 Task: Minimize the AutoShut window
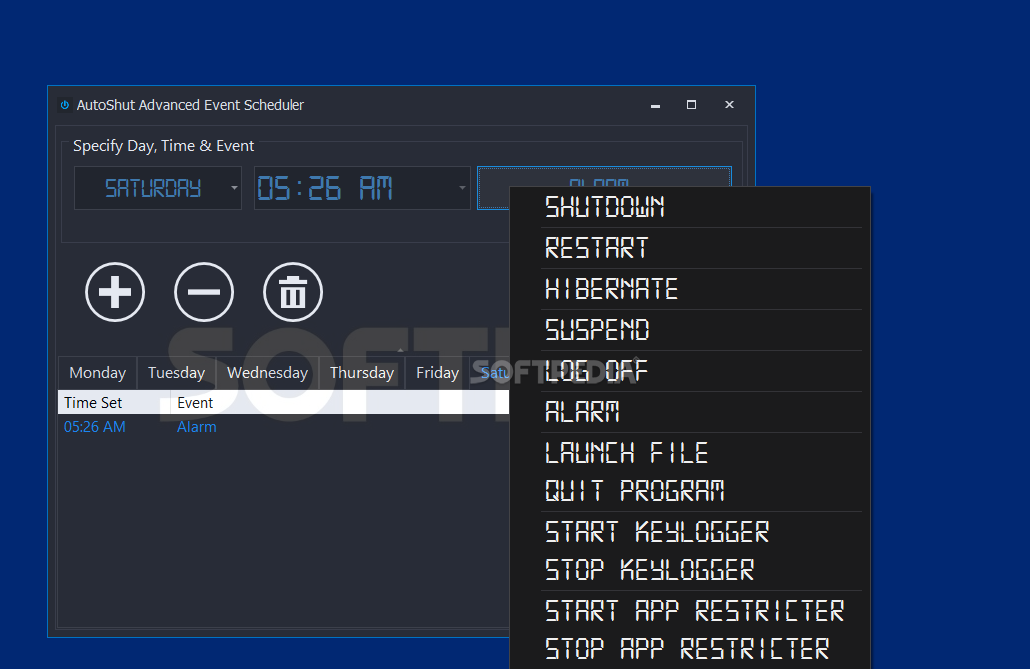tap(655, 105)
